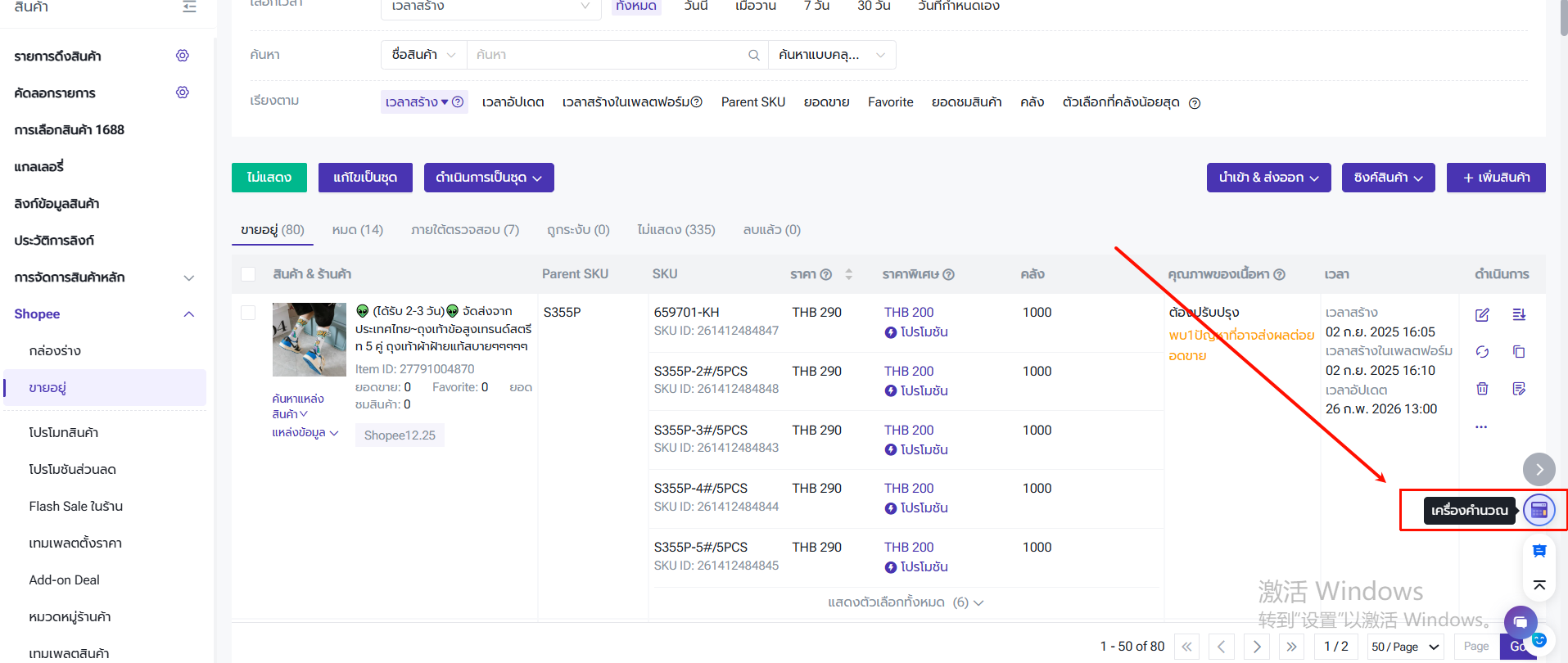Viewport: 1568px width, 663px height.
Task: Go to next page arrow in pagination
Action: click(1257, 647)
